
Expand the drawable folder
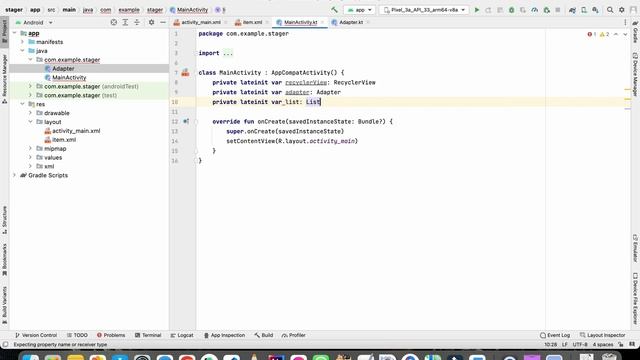coord(30,113)
